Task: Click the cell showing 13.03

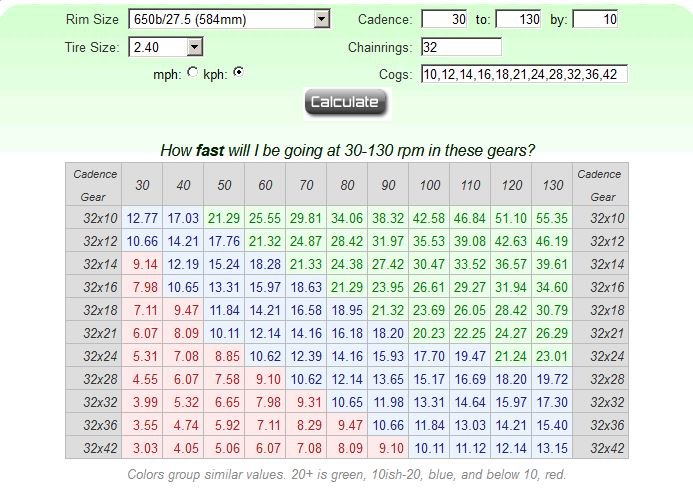Action: click(x=470, y=425)
